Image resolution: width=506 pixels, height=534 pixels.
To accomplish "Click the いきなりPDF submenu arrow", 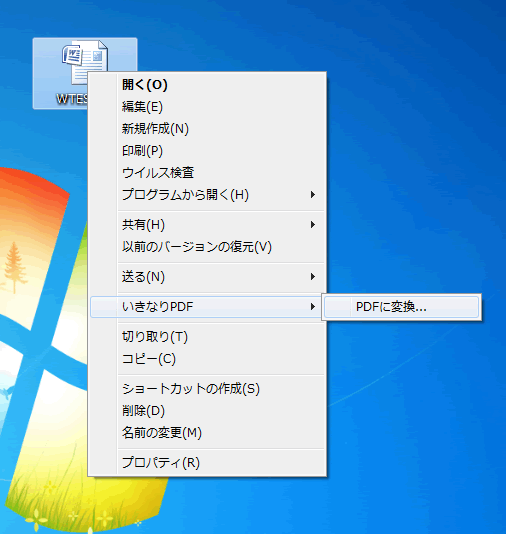I will 313,307.
